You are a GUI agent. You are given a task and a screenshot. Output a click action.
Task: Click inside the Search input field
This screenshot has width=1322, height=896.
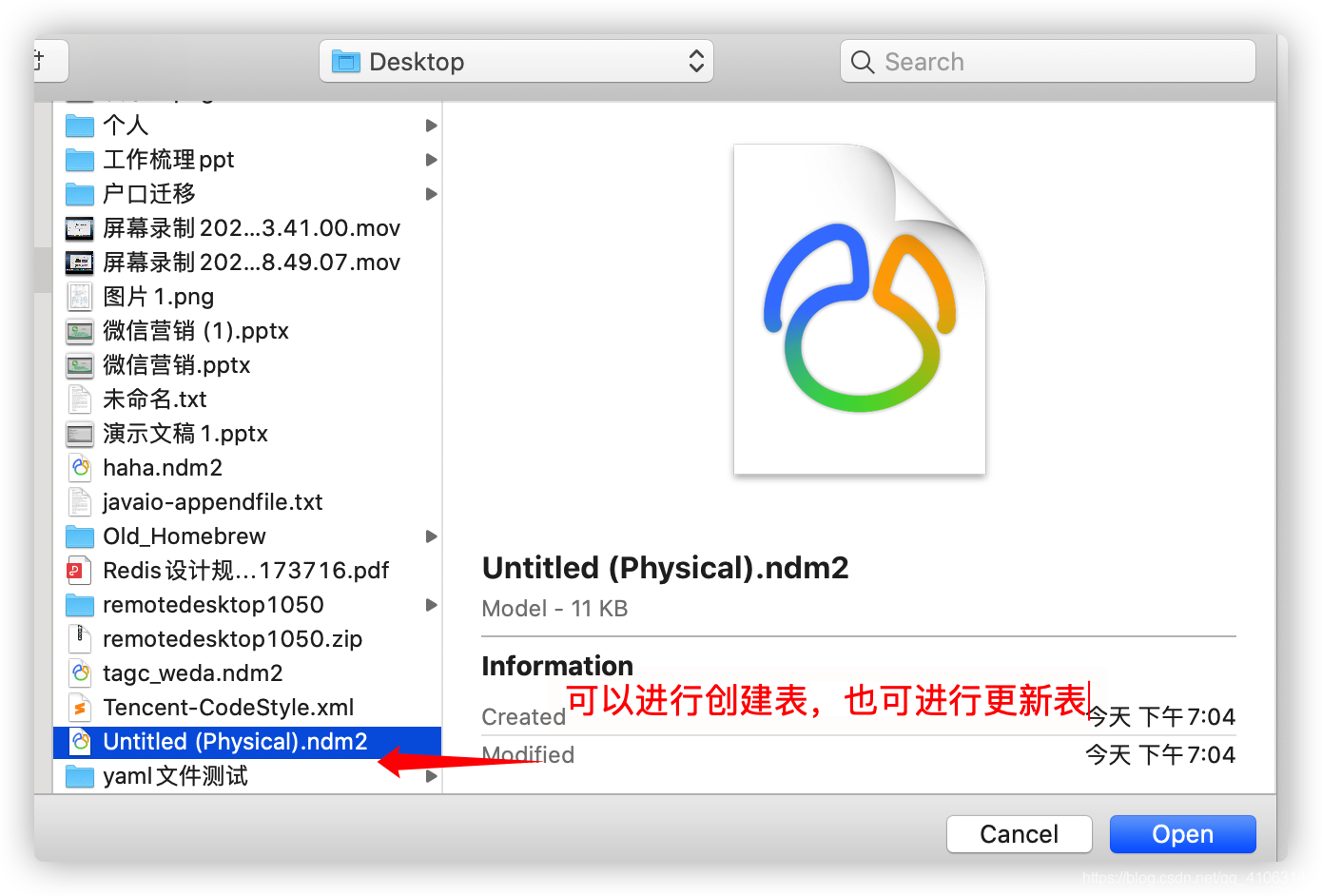point(1048,62)
